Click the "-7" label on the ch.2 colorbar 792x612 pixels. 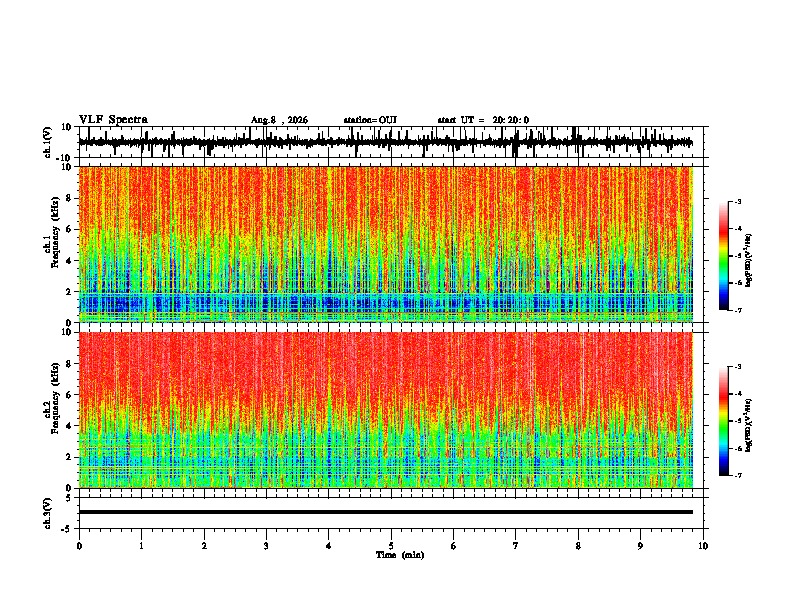[x=738, y=475]
